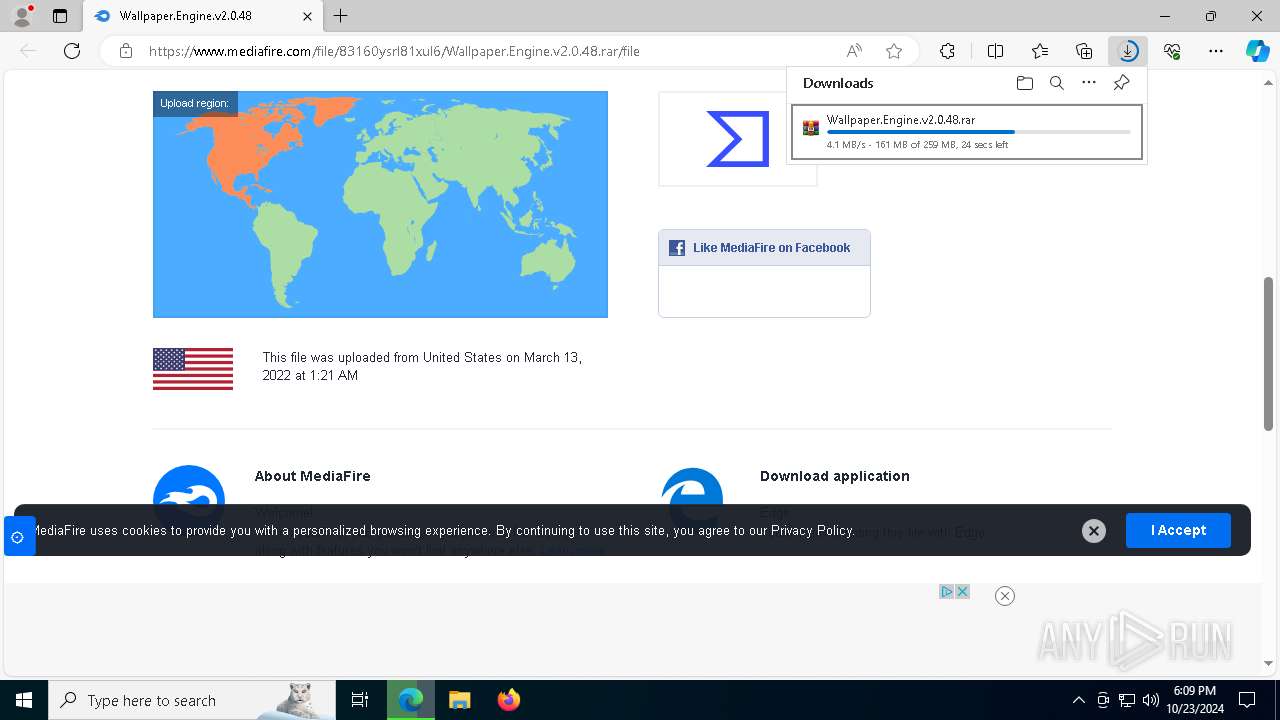1280x720 pixels.
Task: Open Collections panel
Action: point(1084,51)
